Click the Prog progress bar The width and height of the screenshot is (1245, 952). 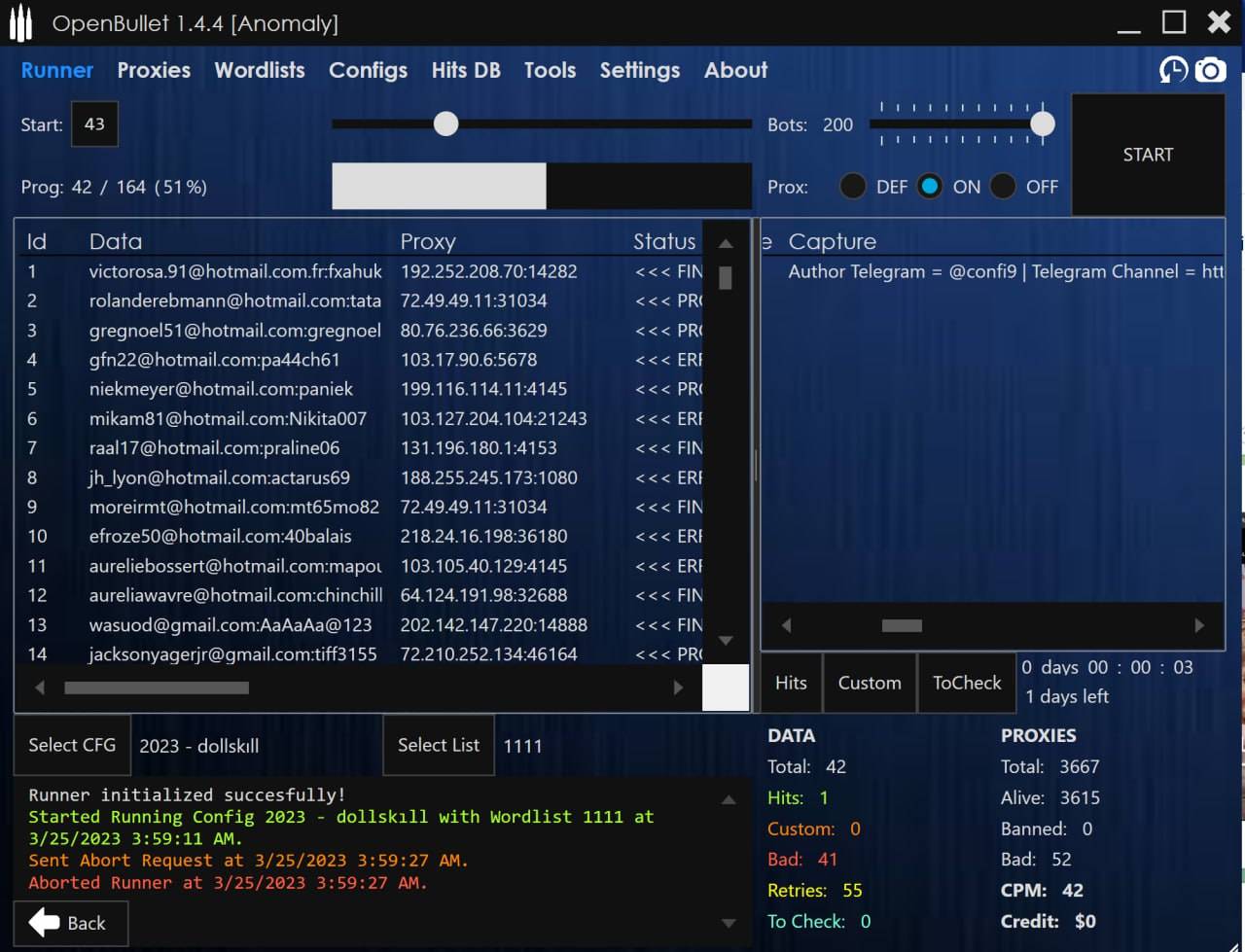point(542,186)
